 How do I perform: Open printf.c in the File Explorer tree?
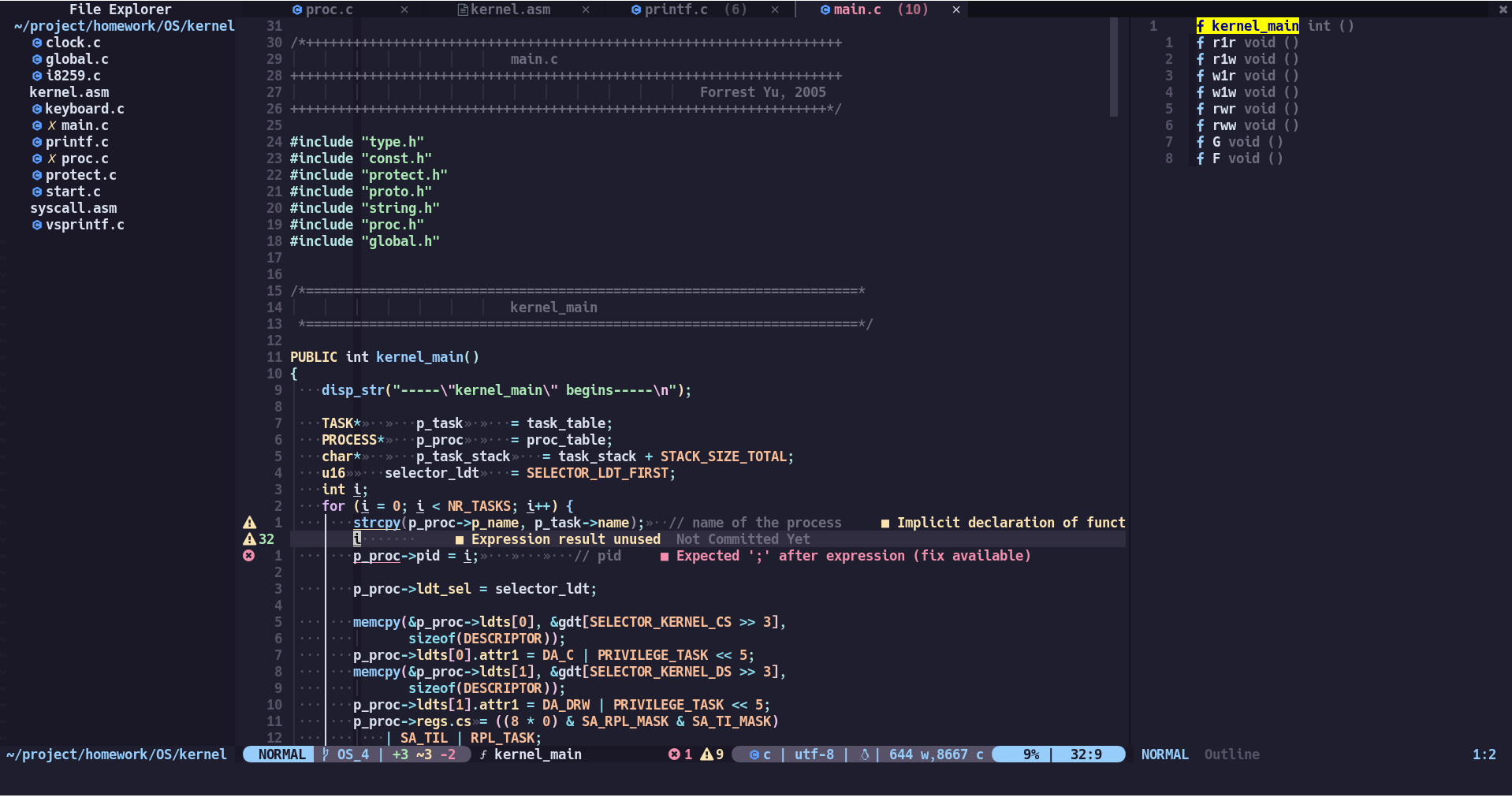(76, 142)
